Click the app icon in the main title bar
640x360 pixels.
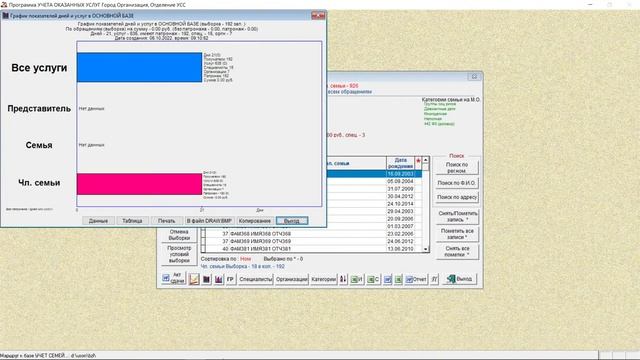(x=4, y=4)
